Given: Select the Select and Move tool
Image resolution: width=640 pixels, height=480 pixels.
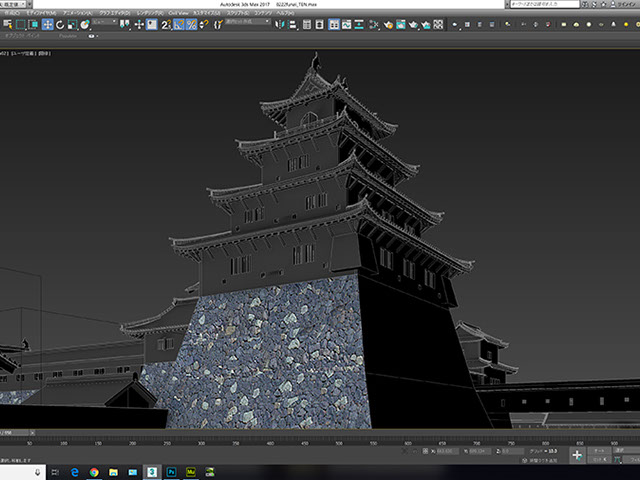Looking at the screenshot, I should point(47,24).
